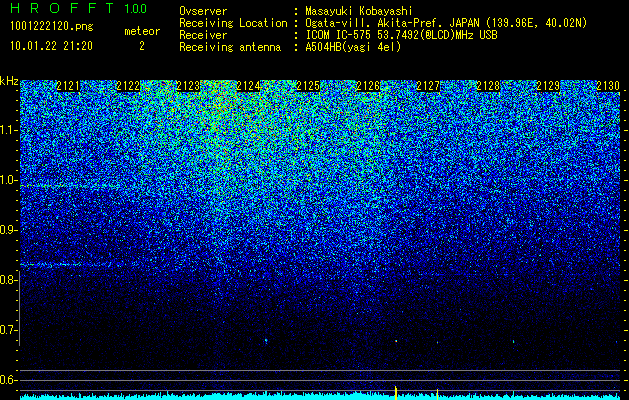Click the 1.0 kHz axis label
The image size is (629, 400).
(9, 180)
